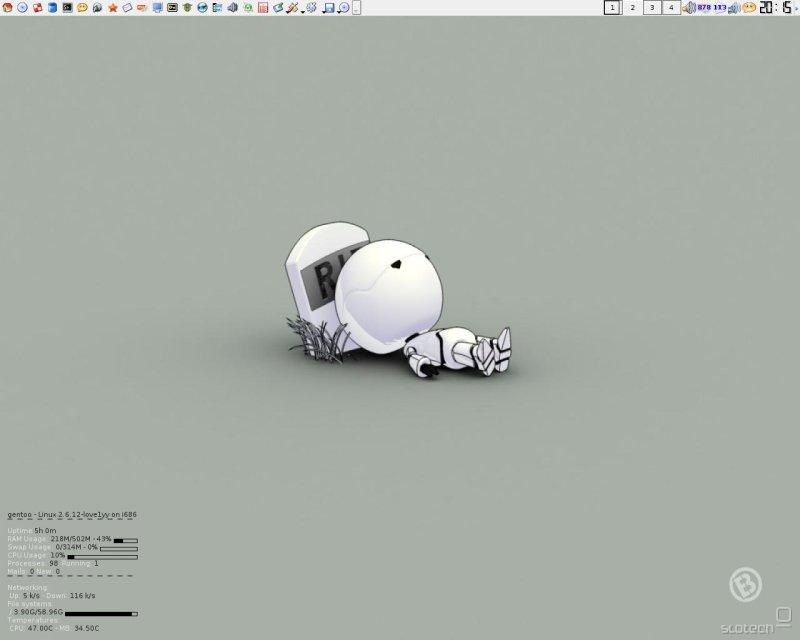Open the green circular icon launcher
The width and height of the screenshot is (800, 640).
click(248, 7)
